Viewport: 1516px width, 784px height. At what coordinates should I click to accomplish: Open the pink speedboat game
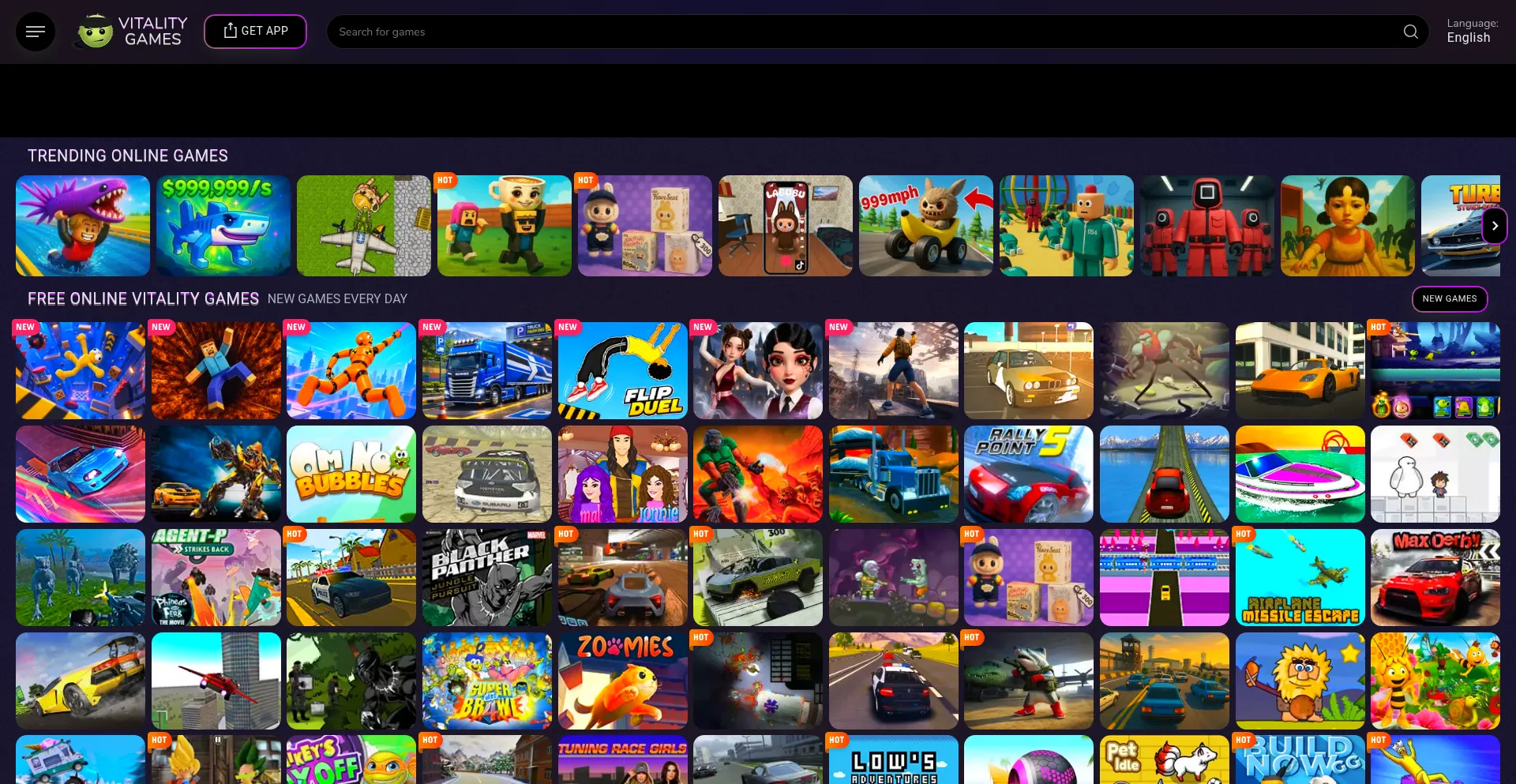[1300, 474]
